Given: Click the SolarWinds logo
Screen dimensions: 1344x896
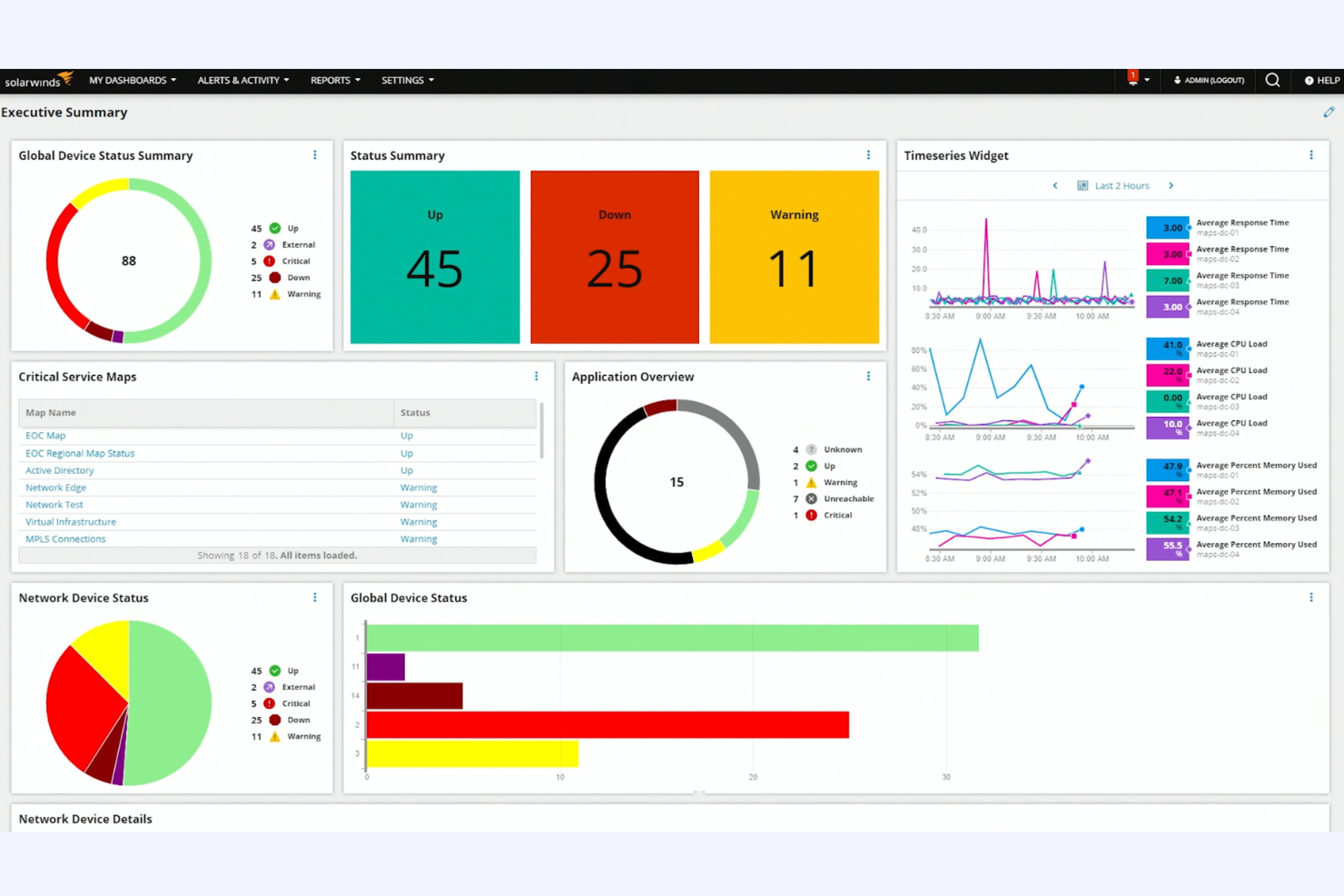Looking at the screenshot, I should [x=39, y=80].
